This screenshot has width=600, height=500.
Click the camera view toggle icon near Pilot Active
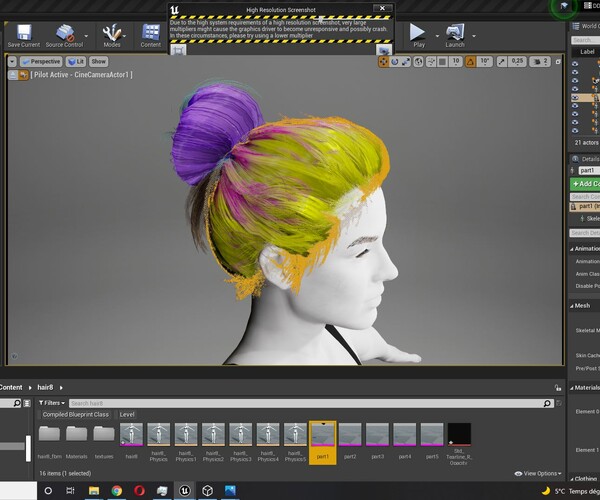[x=23, y=75]
